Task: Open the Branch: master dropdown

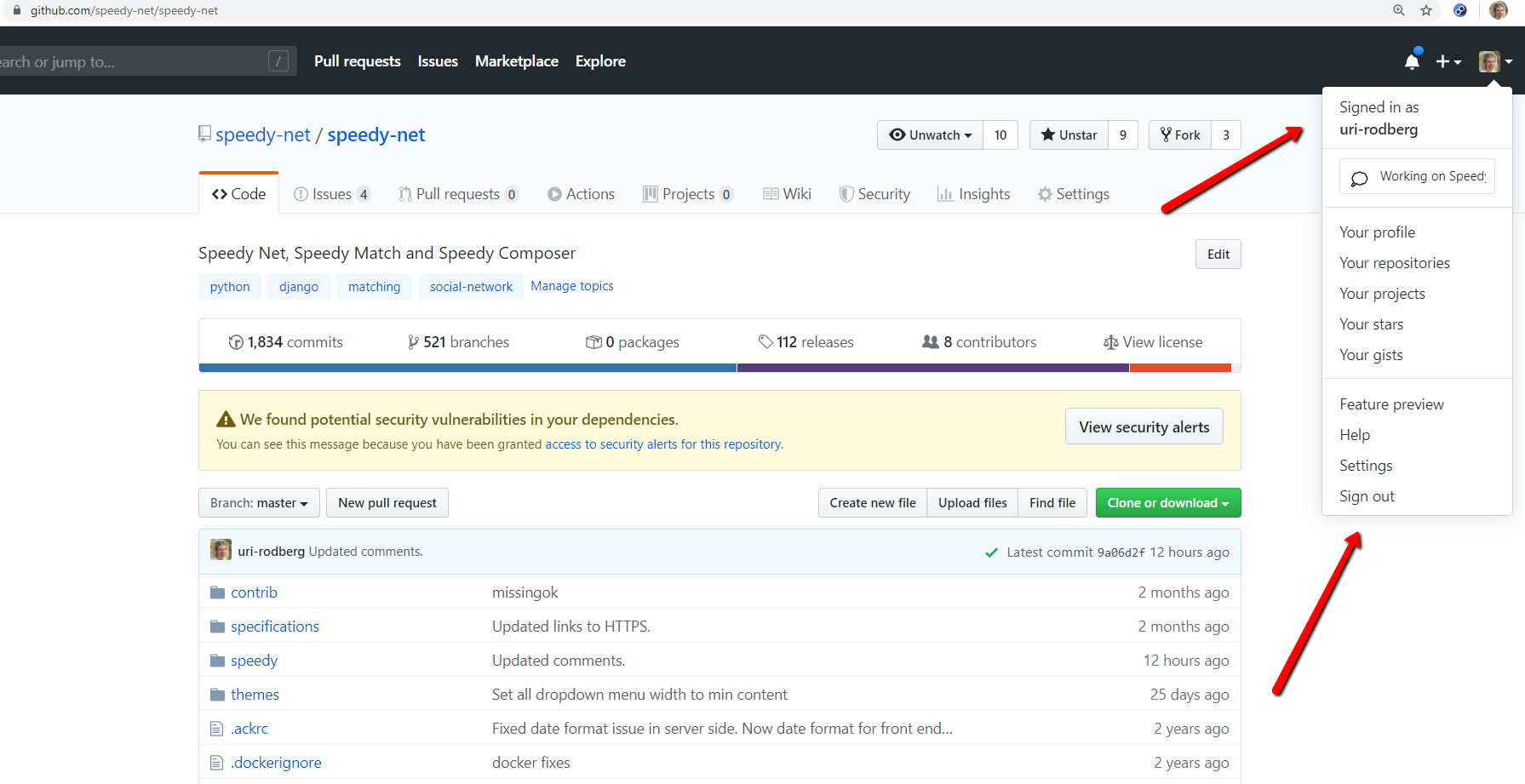Action: click(258, 502)
